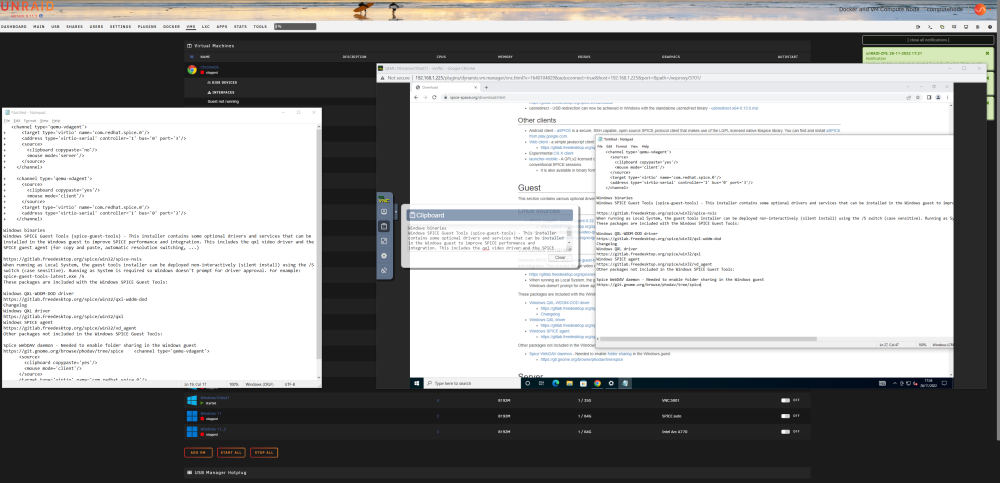Expand the Interfaces section

pyautogui.click(x=221, y=92)
